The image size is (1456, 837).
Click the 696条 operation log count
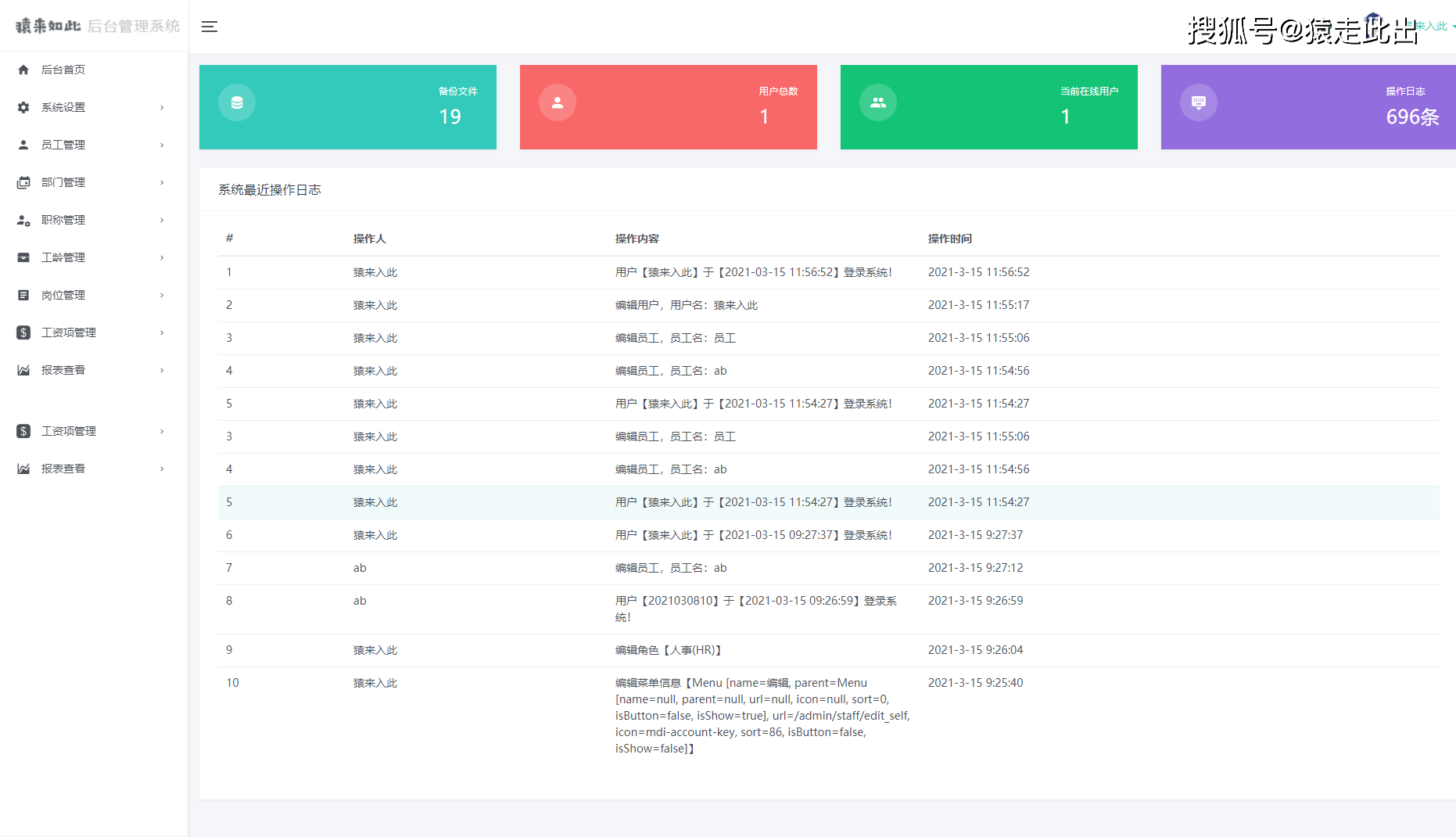pos(1411,117)
